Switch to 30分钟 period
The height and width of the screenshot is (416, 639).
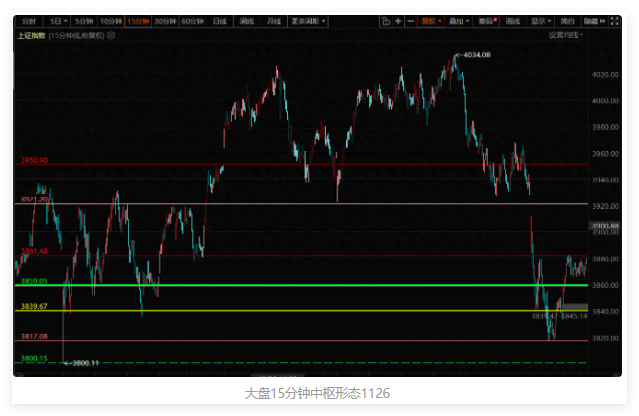(x=163, y=20)
